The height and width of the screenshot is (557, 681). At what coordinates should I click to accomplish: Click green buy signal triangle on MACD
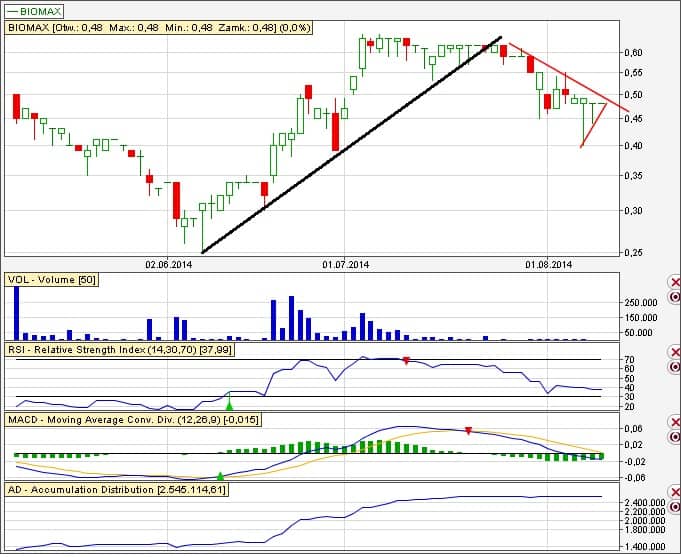(x=220, y=476)
